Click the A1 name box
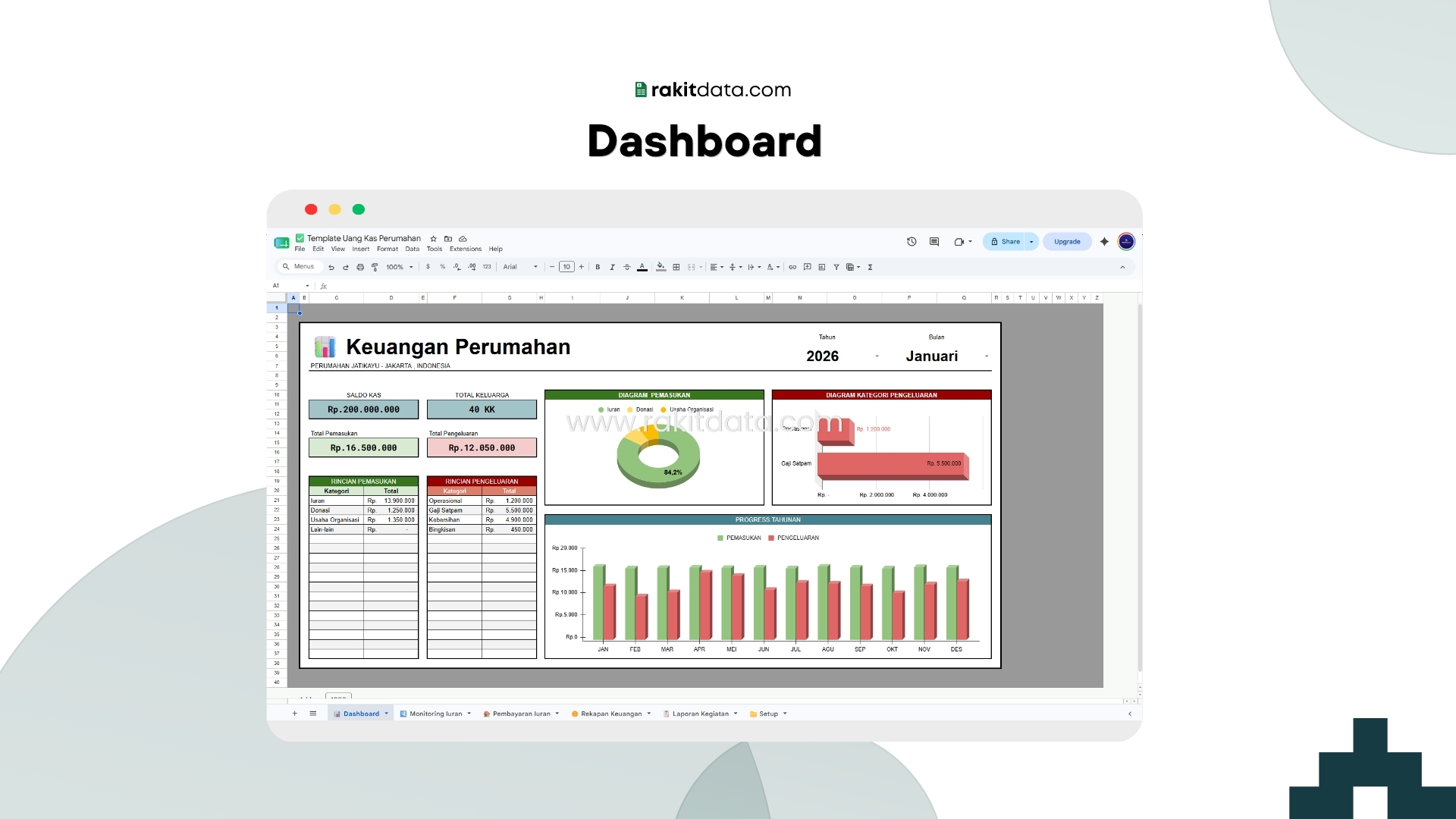Screen dimensions: 1456x819 pyautogui.click(x=290, y=286)
